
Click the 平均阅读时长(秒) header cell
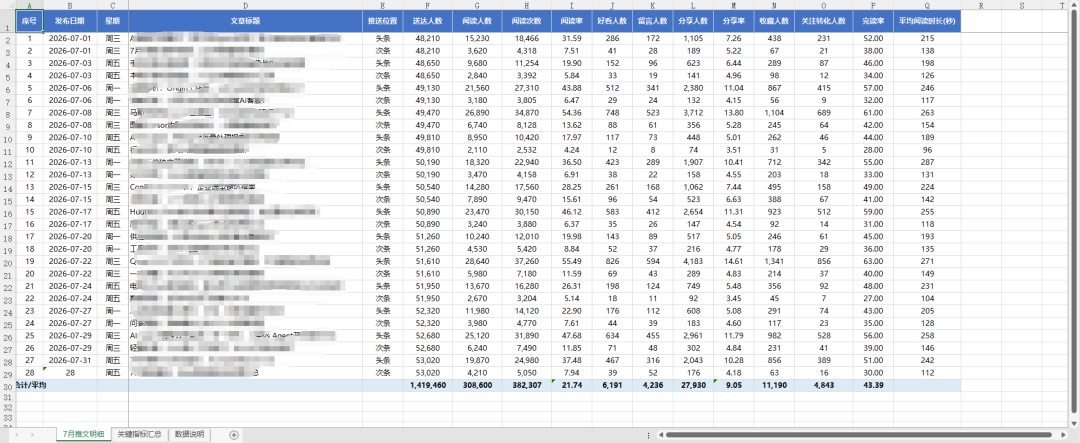click(x=927, y=21)
